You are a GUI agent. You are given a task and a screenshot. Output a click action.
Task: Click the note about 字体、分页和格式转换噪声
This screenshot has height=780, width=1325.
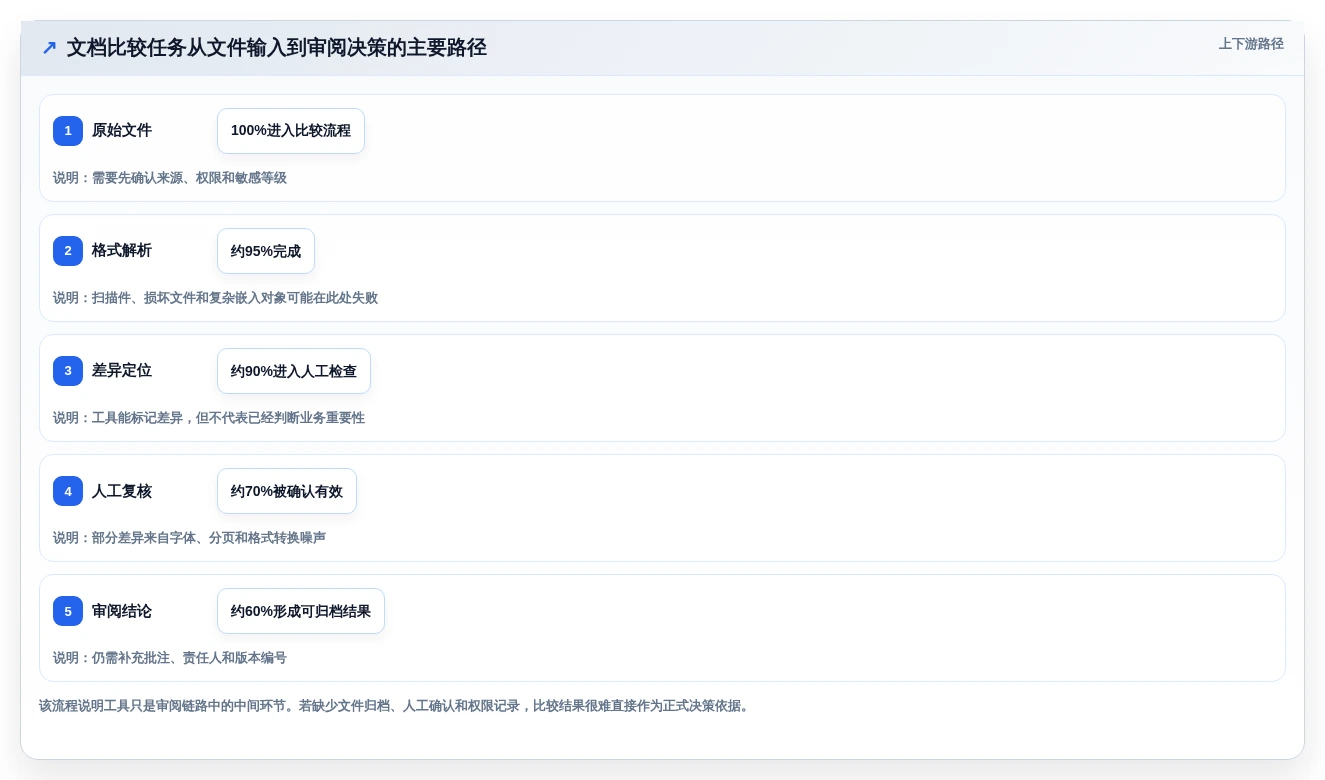click(x=189, y=538)
